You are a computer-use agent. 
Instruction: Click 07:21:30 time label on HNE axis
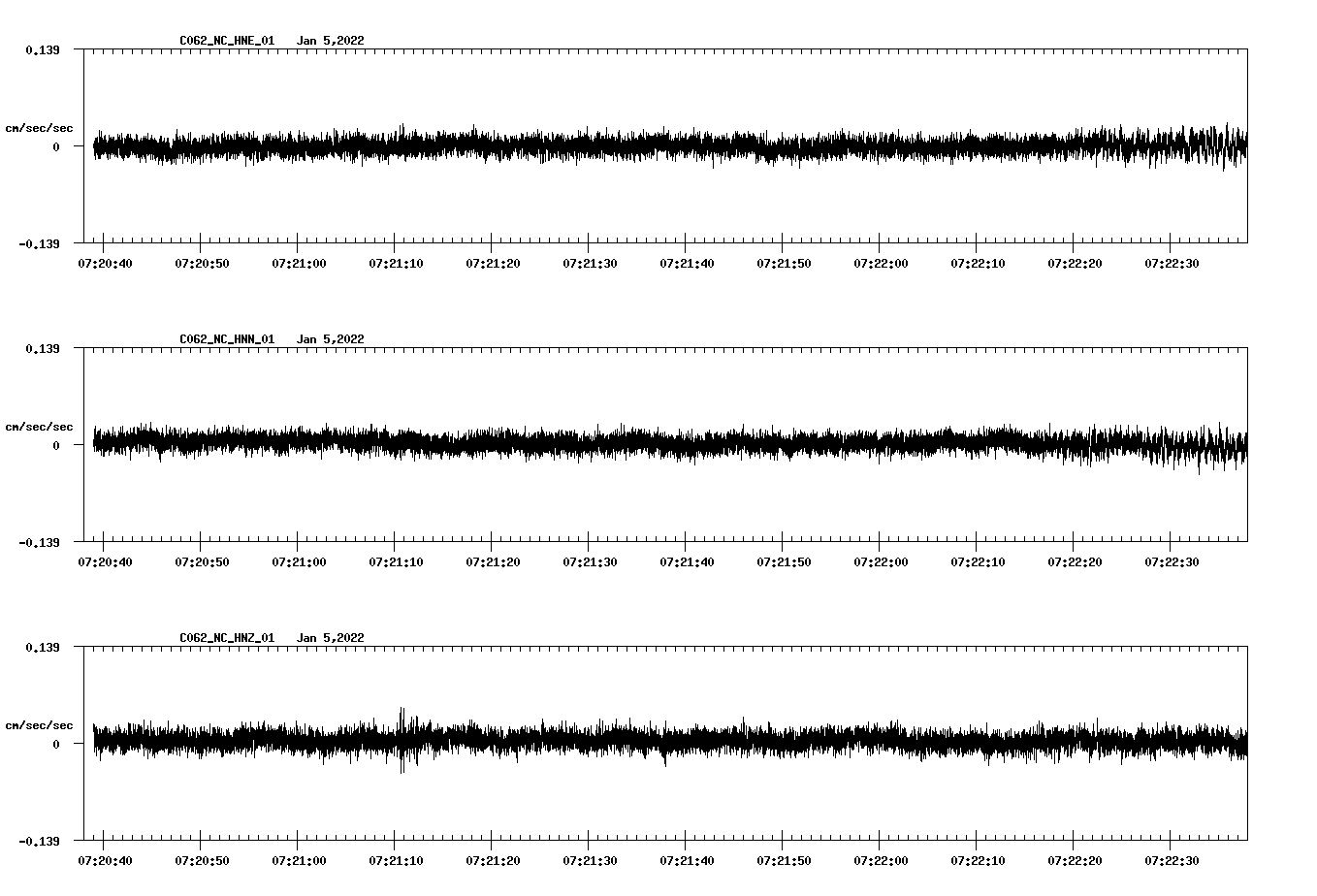[590, 263]
